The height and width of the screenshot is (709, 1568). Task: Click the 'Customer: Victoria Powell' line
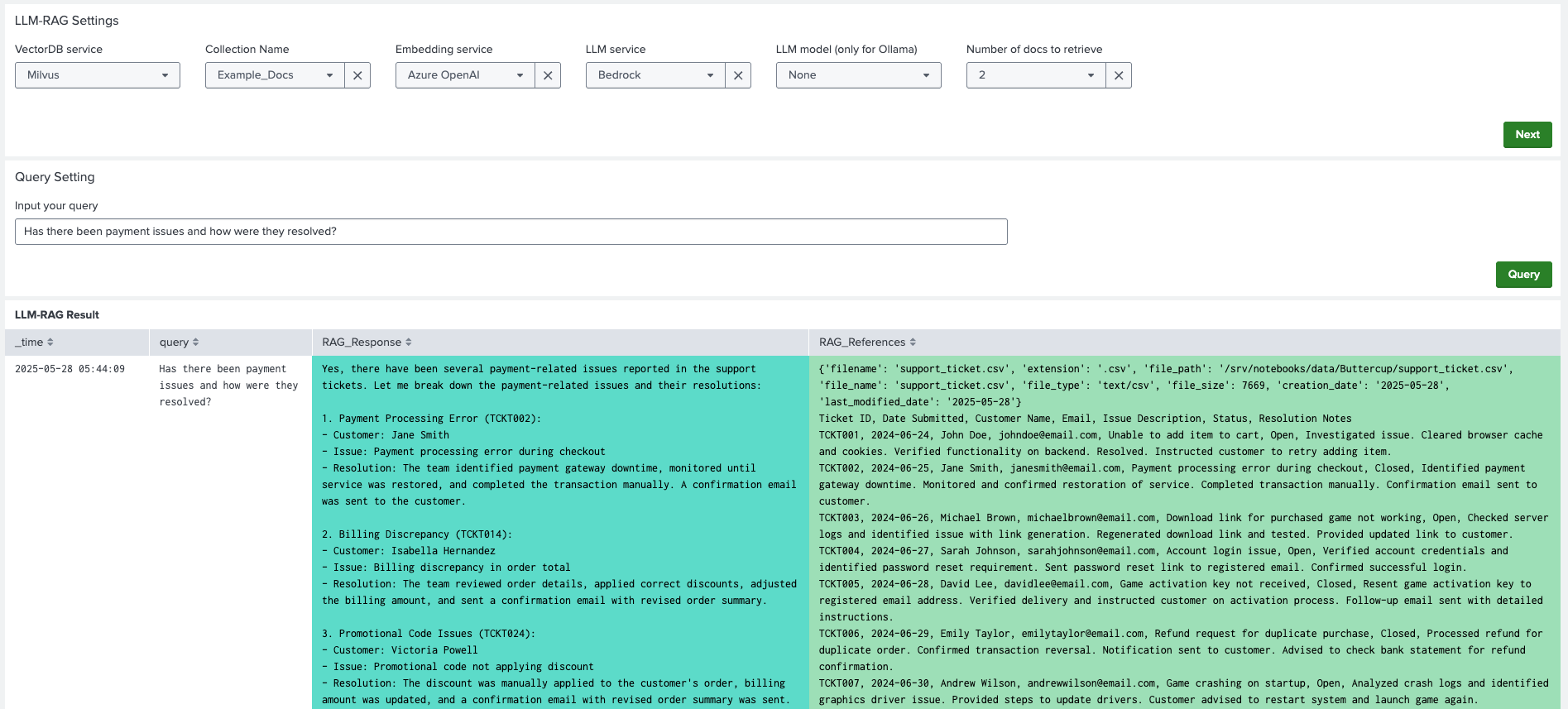pos(400,650)
